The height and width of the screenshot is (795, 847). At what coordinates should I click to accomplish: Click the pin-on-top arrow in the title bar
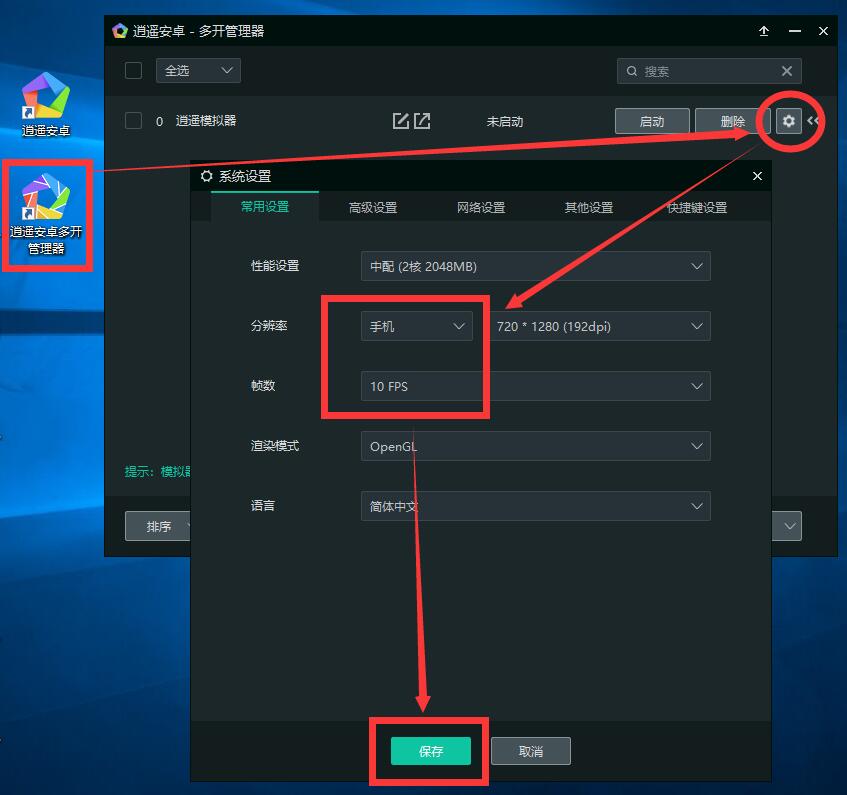click(764, 31)
